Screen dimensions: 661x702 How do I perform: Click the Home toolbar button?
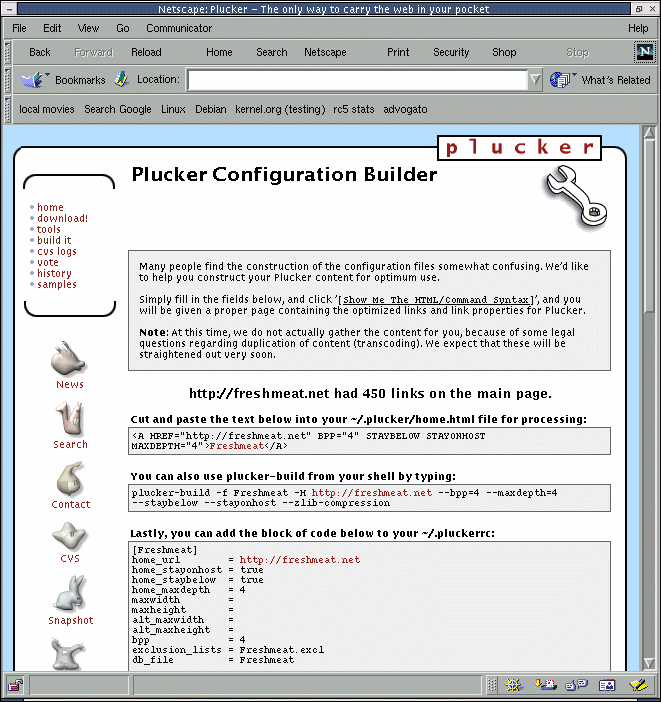point(219,52)
